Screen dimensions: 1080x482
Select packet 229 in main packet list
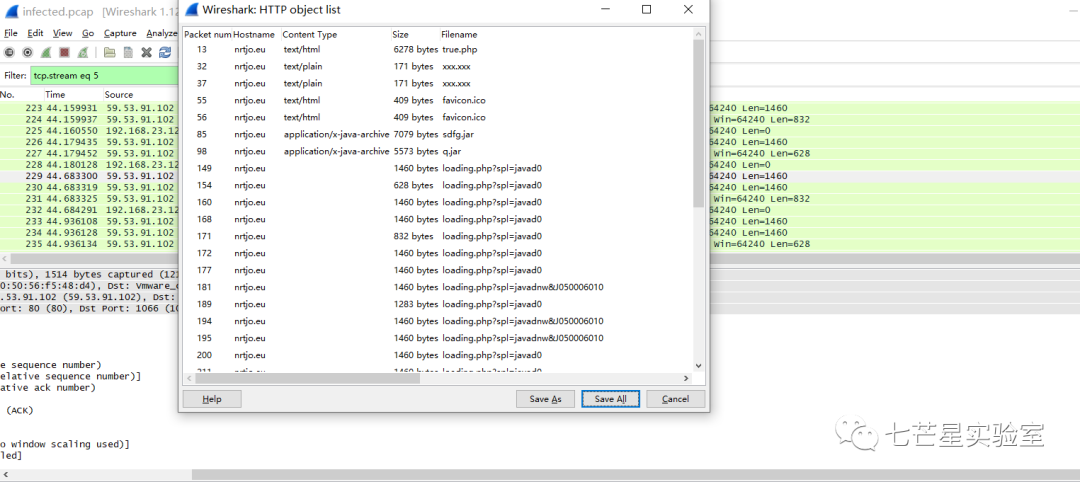click(x=90, y=176)
